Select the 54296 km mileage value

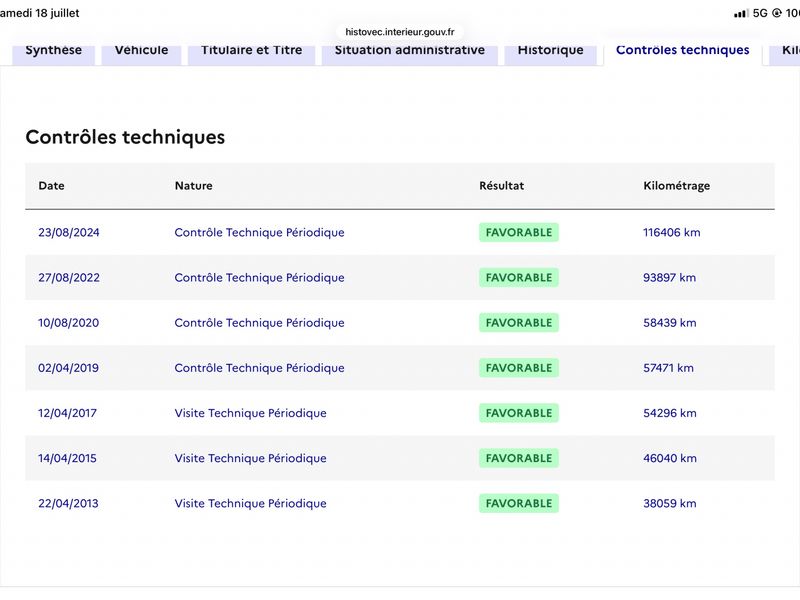pos(669,413)
